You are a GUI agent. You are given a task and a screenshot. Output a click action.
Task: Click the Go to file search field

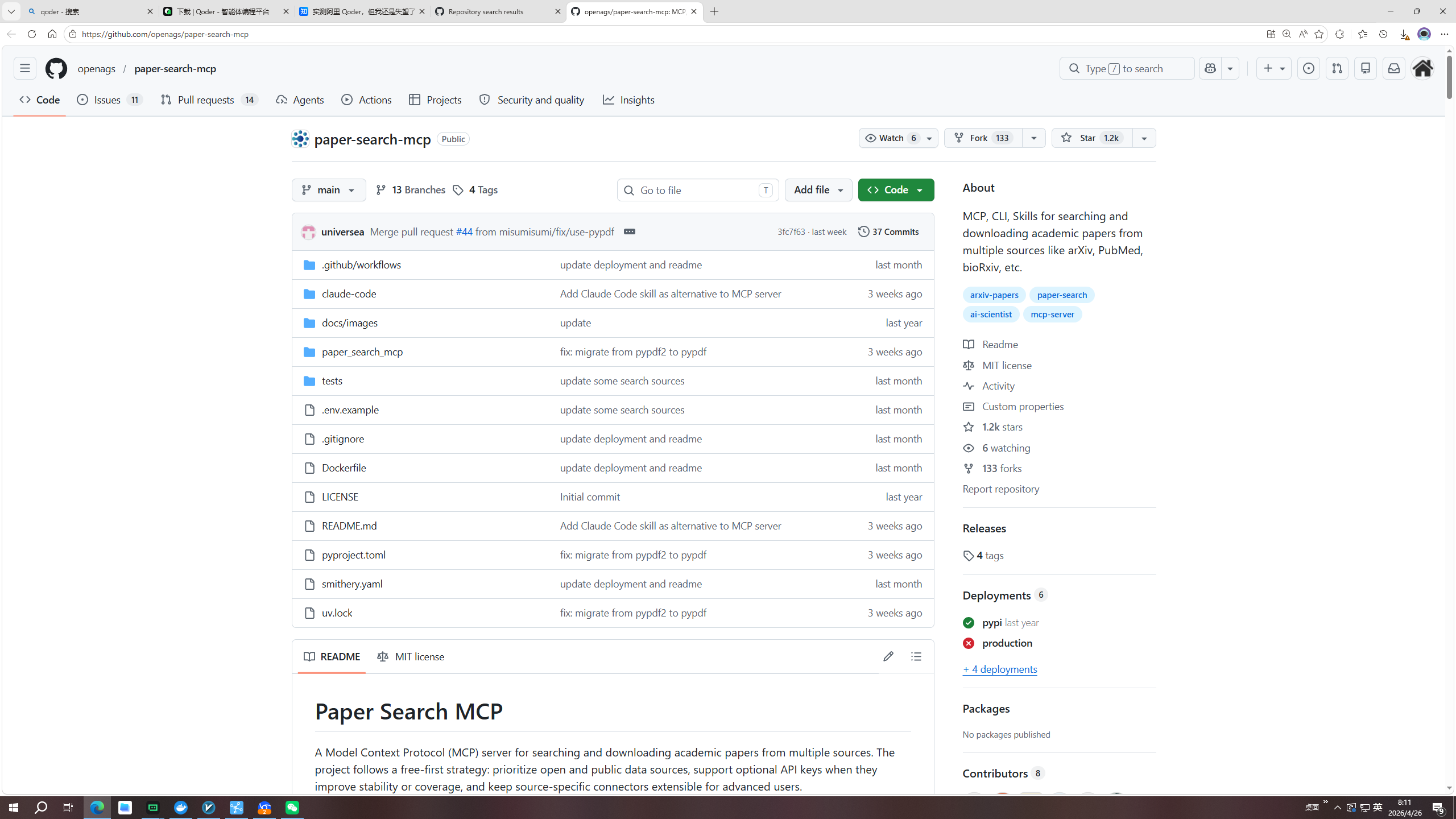[698, 190]
